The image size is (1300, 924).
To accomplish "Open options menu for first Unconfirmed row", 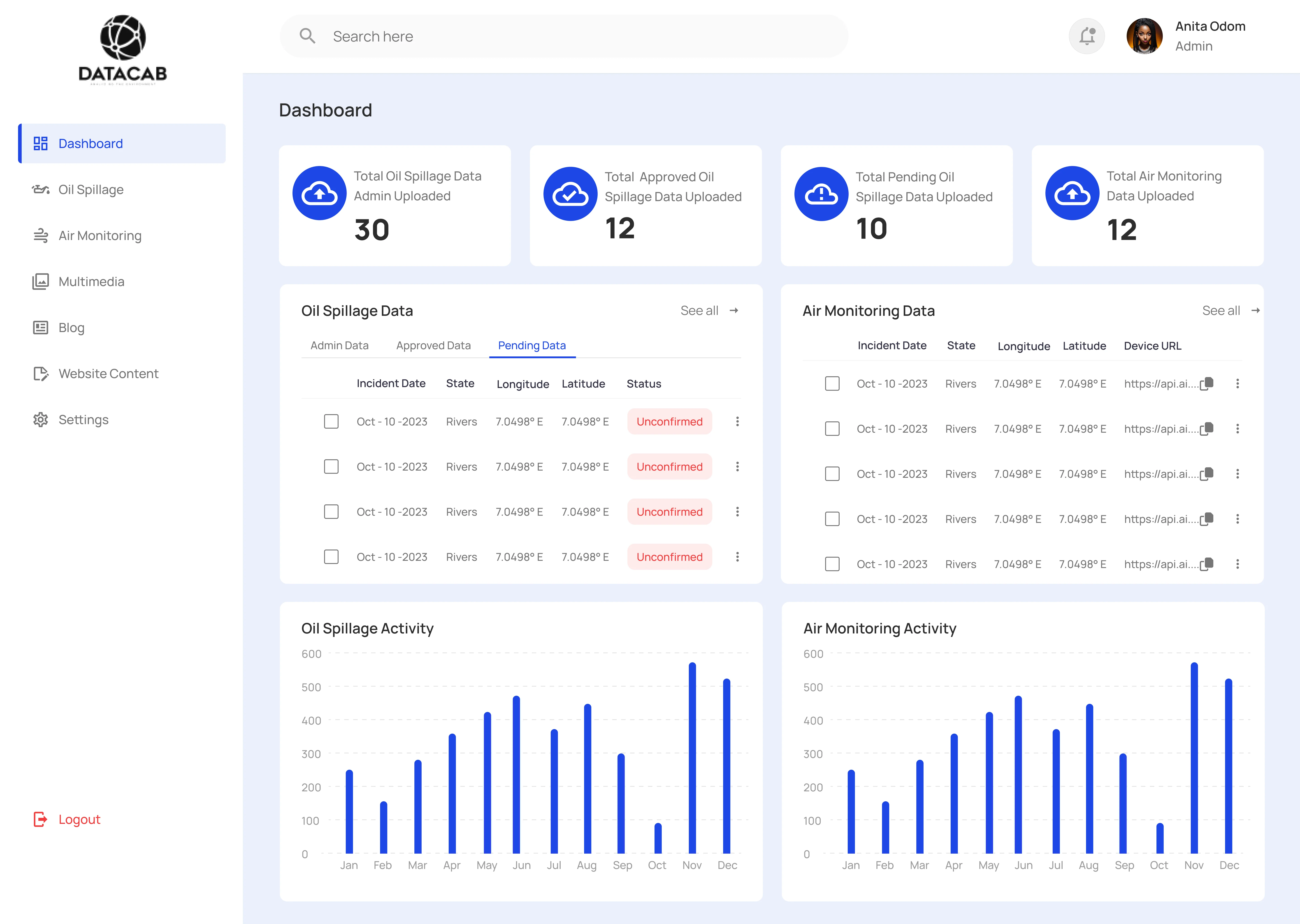I will pos(737,422).
